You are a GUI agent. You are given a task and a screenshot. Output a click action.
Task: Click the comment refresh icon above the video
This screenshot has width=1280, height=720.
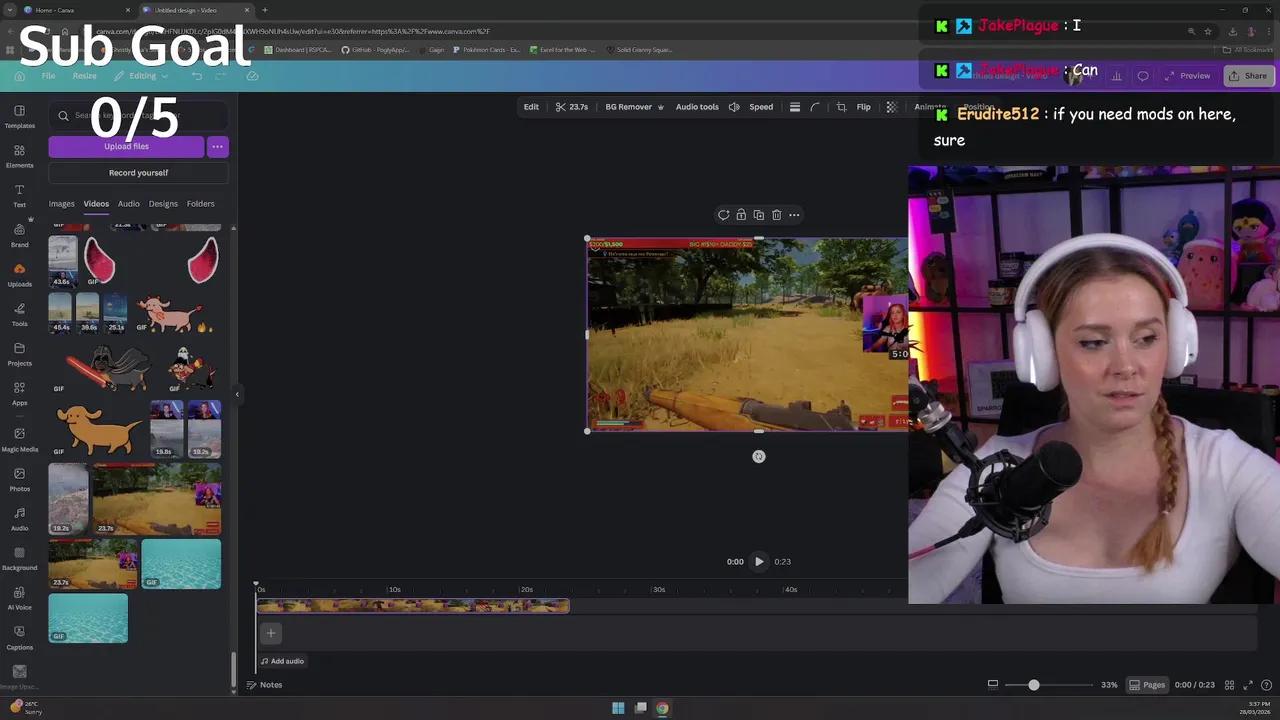723,215
